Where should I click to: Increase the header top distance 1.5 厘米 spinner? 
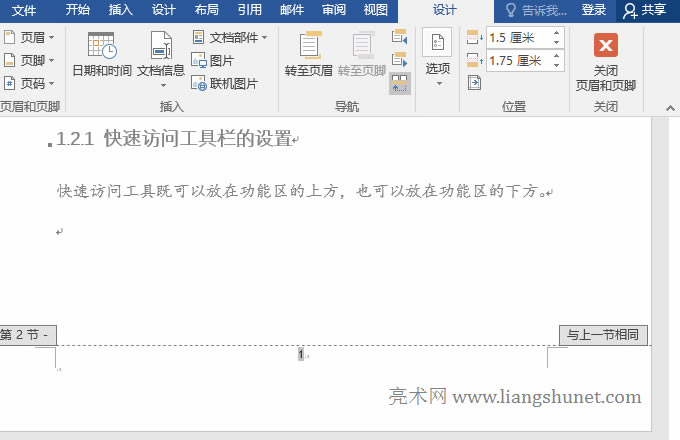(x=557, y=33)
